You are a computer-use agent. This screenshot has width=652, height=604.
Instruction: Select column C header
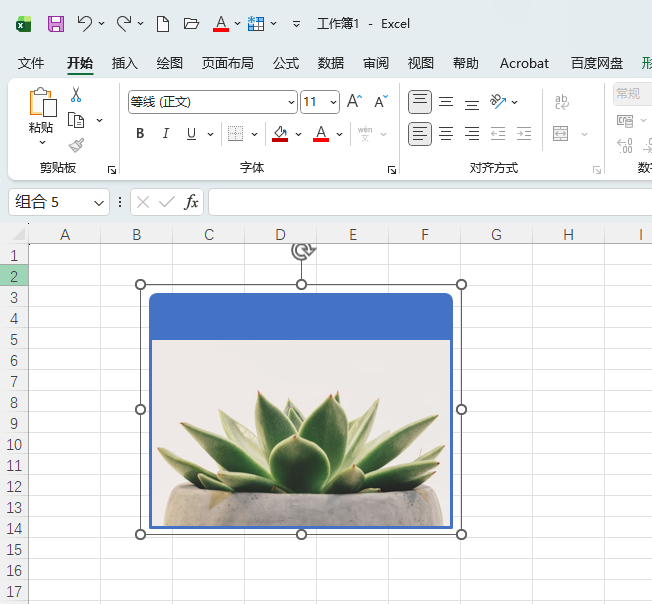(x=209, y=235)
